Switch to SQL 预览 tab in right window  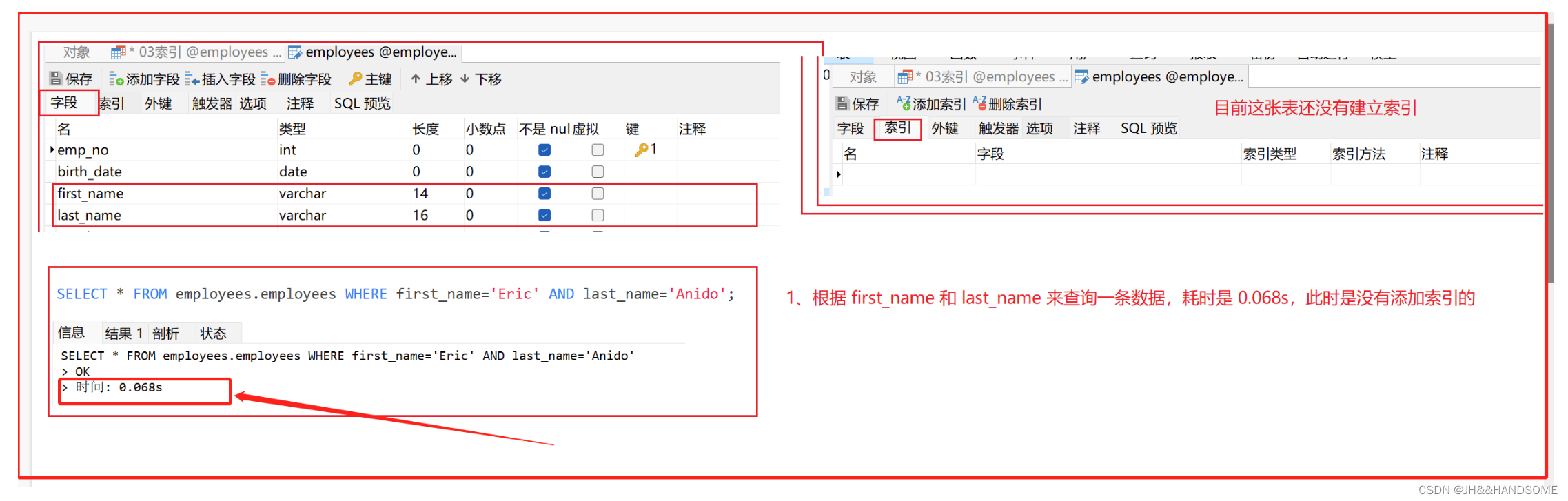[1149, 128]
